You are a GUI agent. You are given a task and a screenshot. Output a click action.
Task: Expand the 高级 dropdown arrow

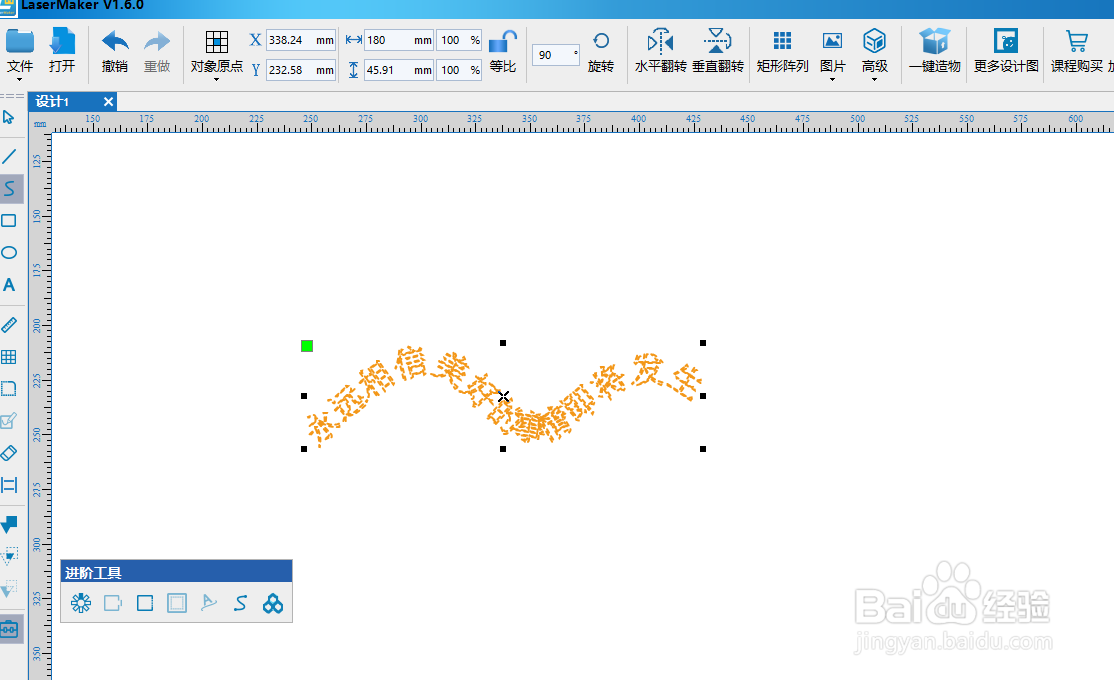point(875,80)
